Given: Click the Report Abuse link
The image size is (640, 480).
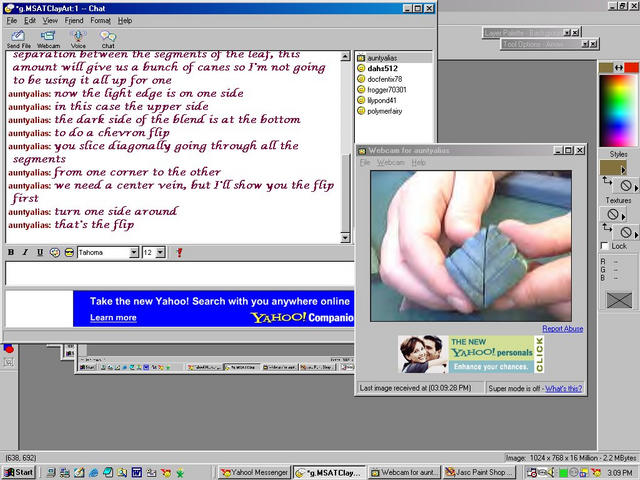Looking at the screenshot, I should (562, 329).
